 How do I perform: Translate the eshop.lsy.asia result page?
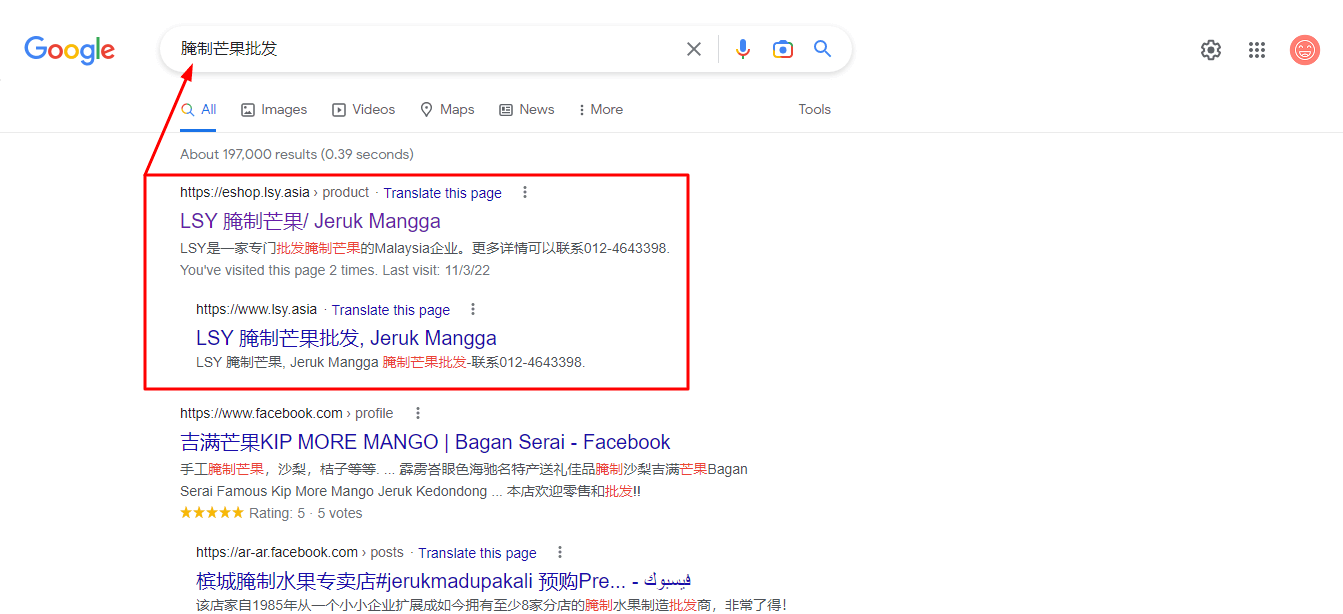point(442,193)
